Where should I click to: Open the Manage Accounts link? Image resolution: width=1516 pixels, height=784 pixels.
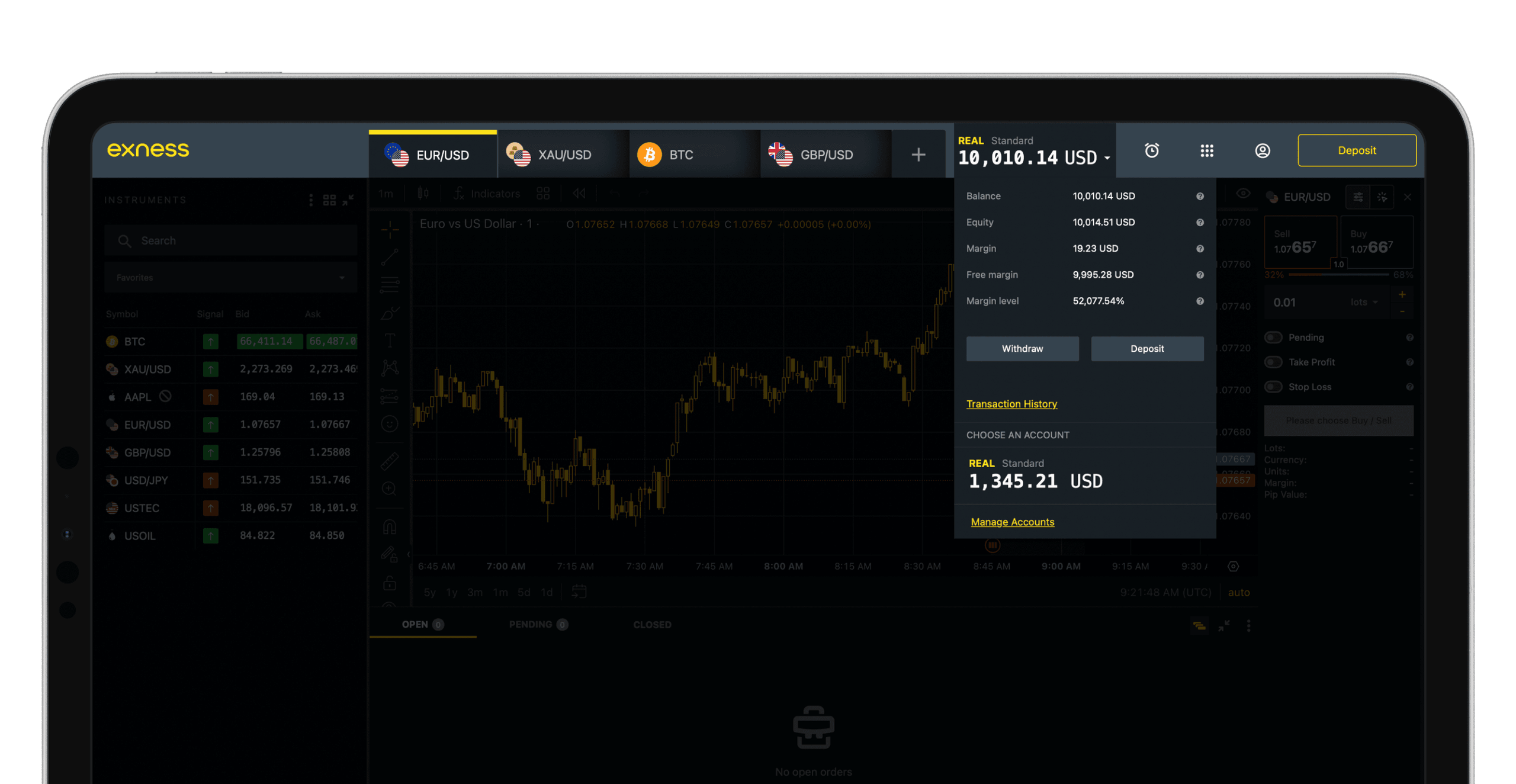1012,522
